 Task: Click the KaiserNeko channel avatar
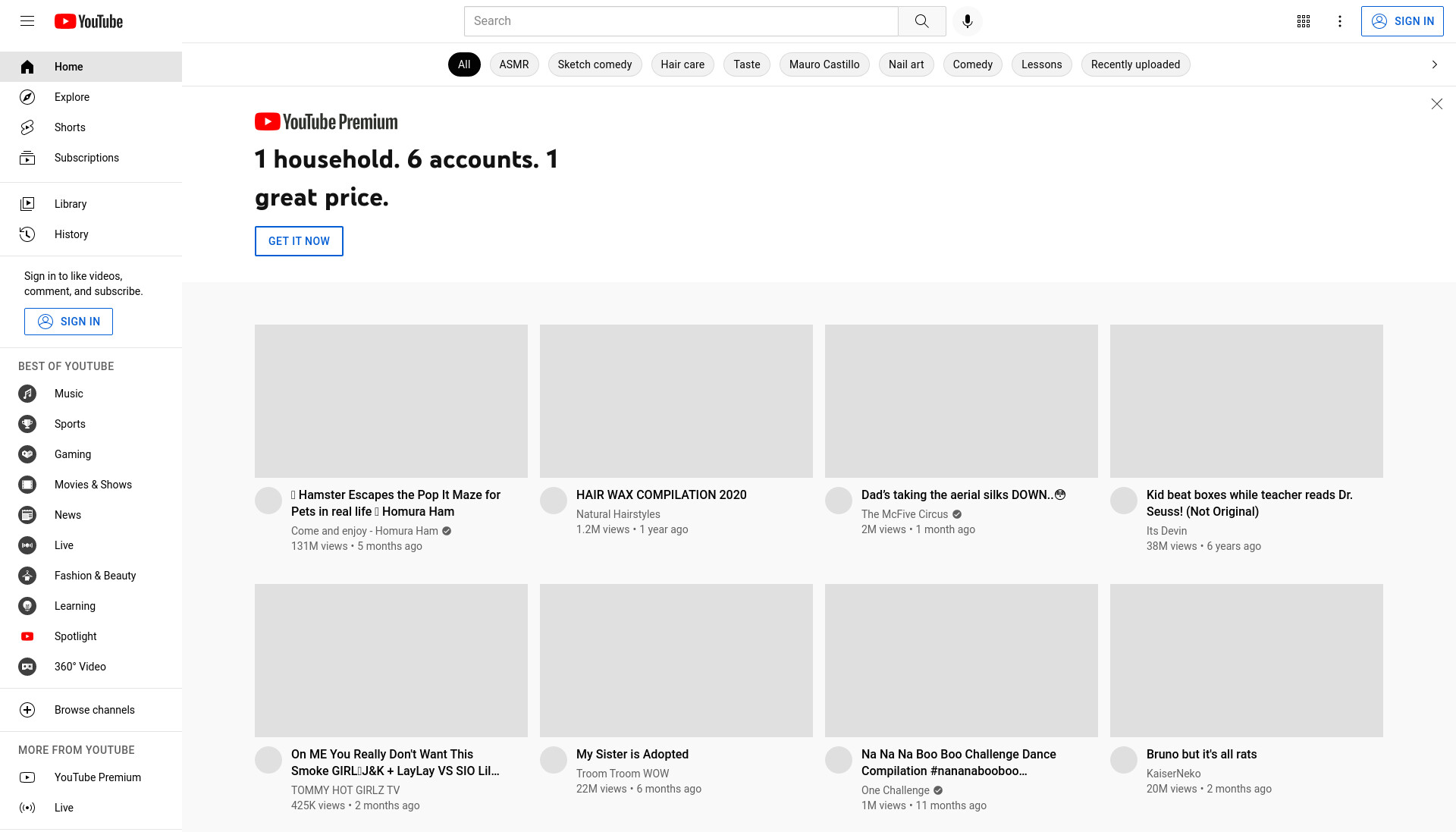coord(1124,760)
